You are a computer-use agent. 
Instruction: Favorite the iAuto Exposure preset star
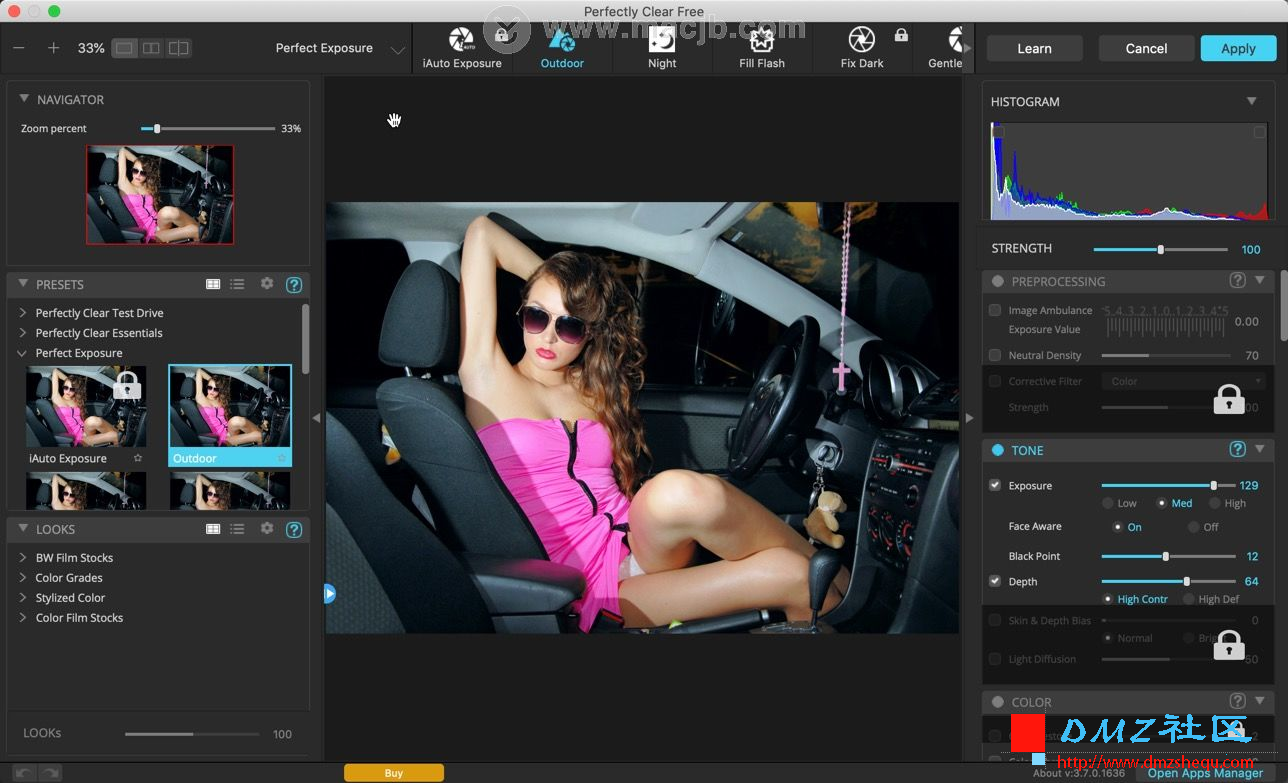tap(138, 458)
